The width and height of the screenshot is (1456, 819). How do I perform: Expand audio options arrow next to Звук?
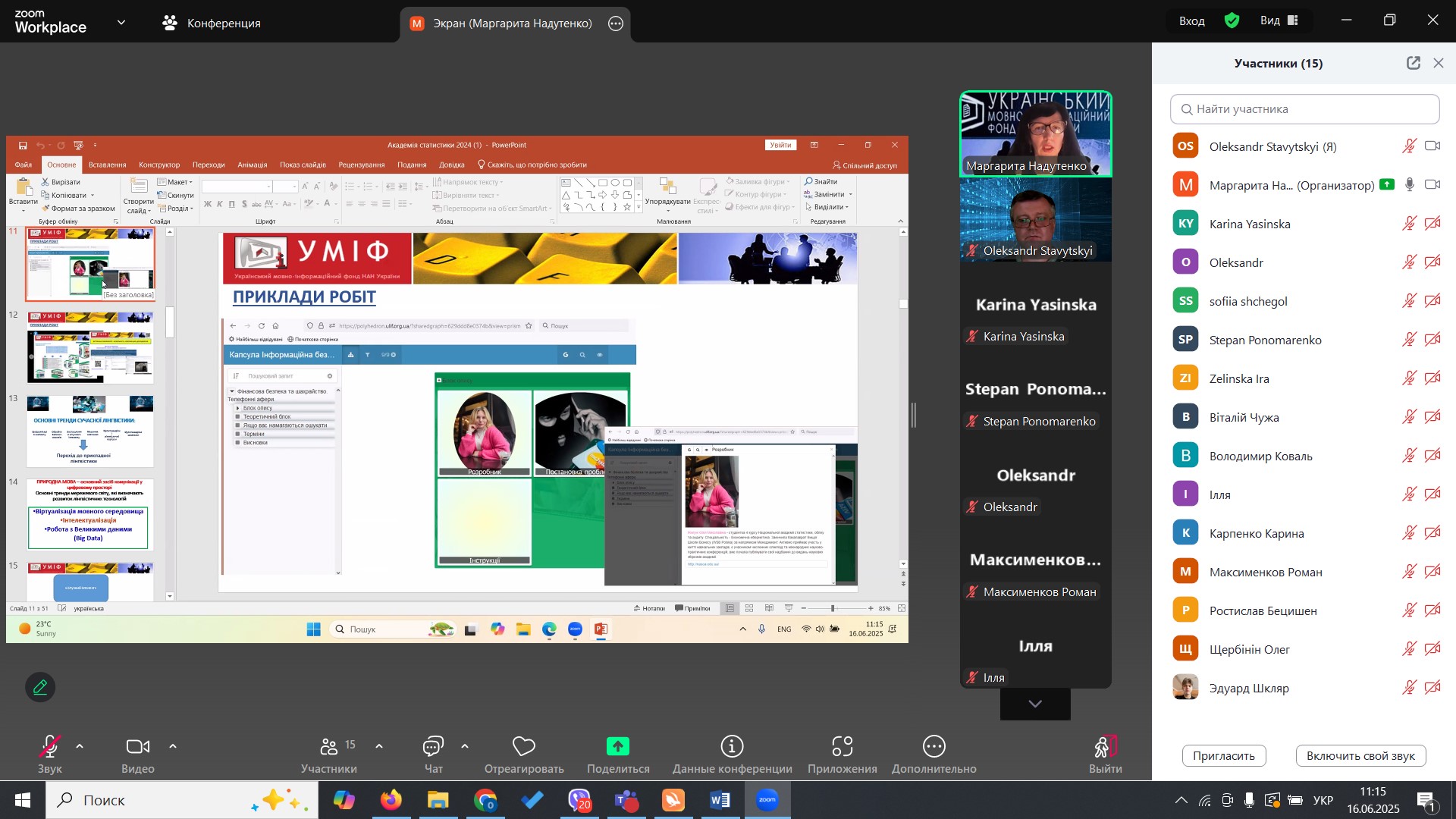(x=80, y=747)
